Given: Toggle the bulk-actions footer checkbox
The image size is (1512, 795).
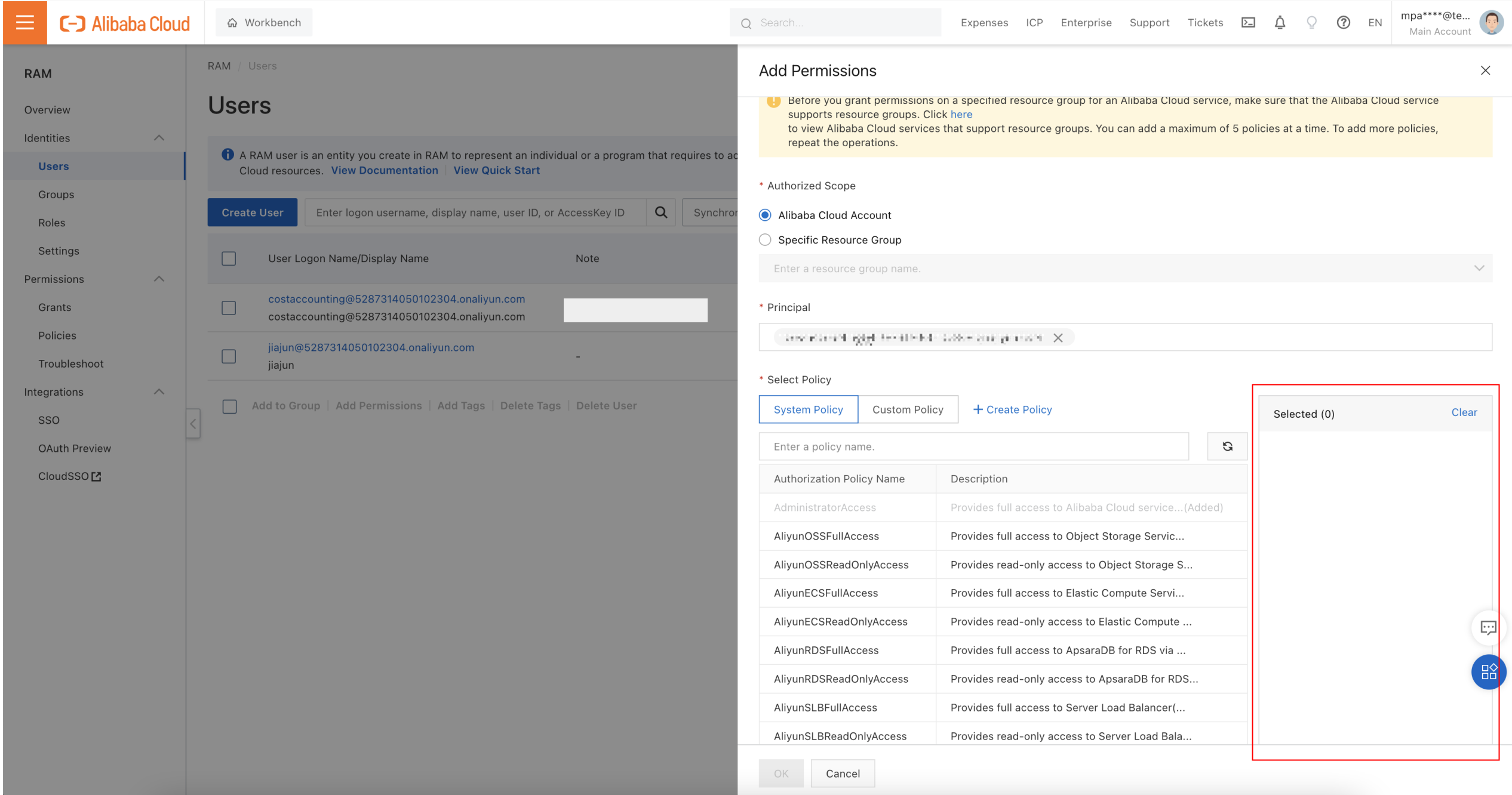Looking at the screenshot, I should [229, 406].
